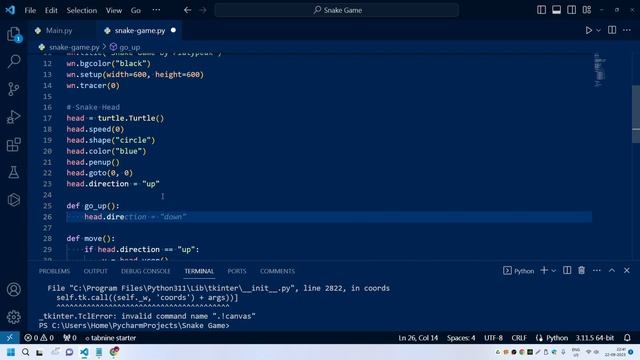
Task: Open the Go menu
Action: click(136, 10)
